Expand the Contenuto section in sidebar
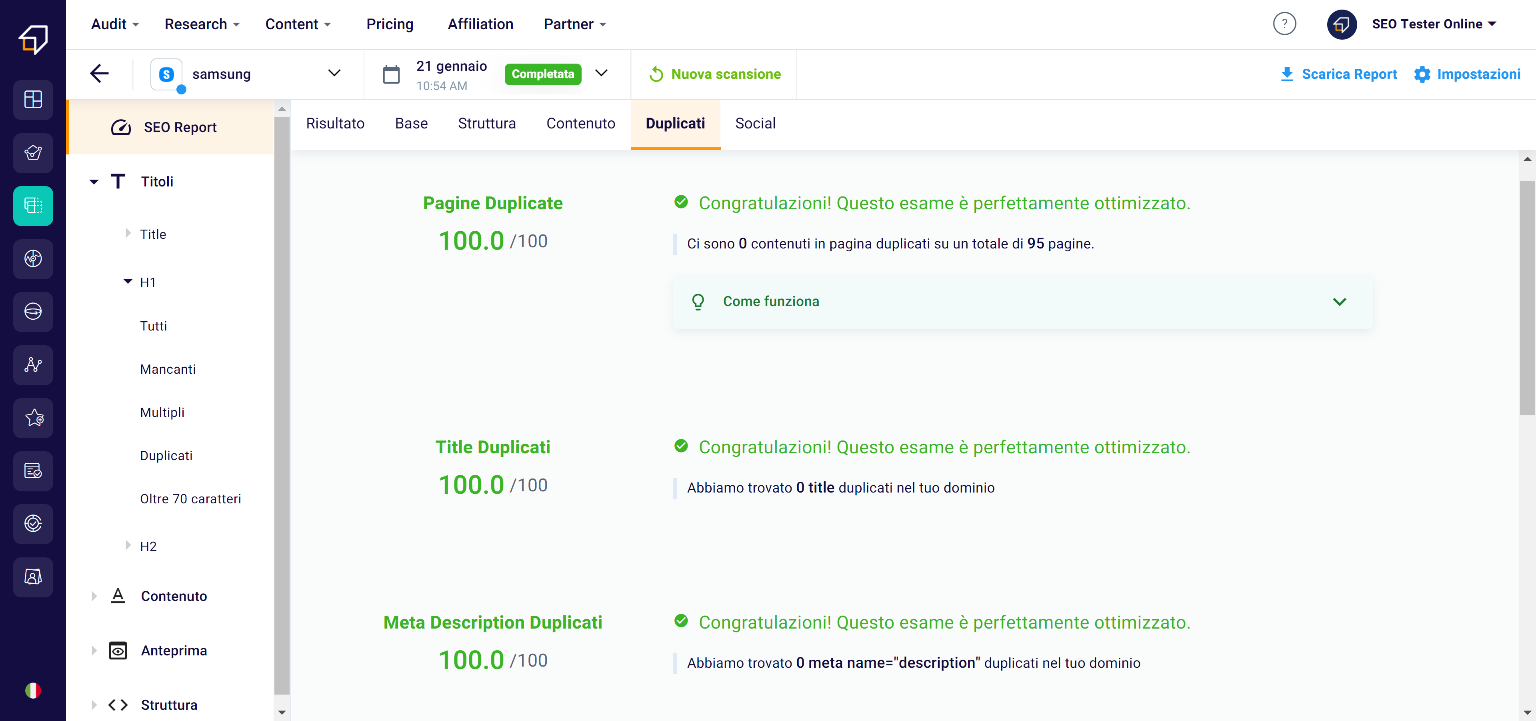This screenshot has width=1536, height=721. (94, 596)
